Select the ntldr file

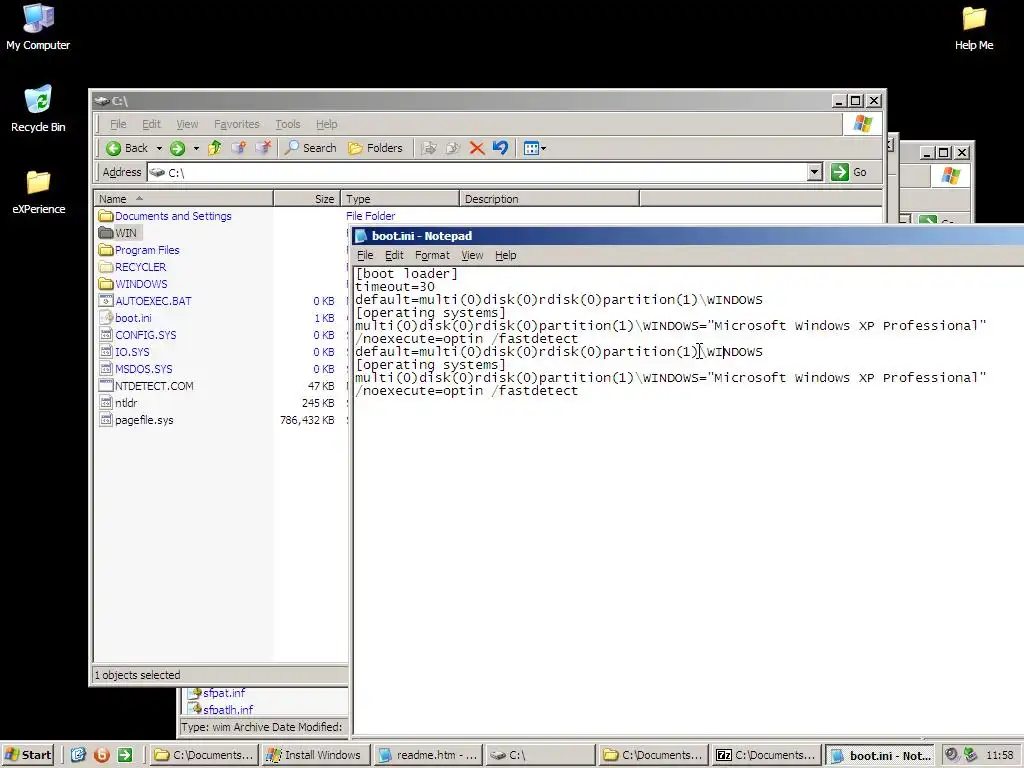point(118,403)
